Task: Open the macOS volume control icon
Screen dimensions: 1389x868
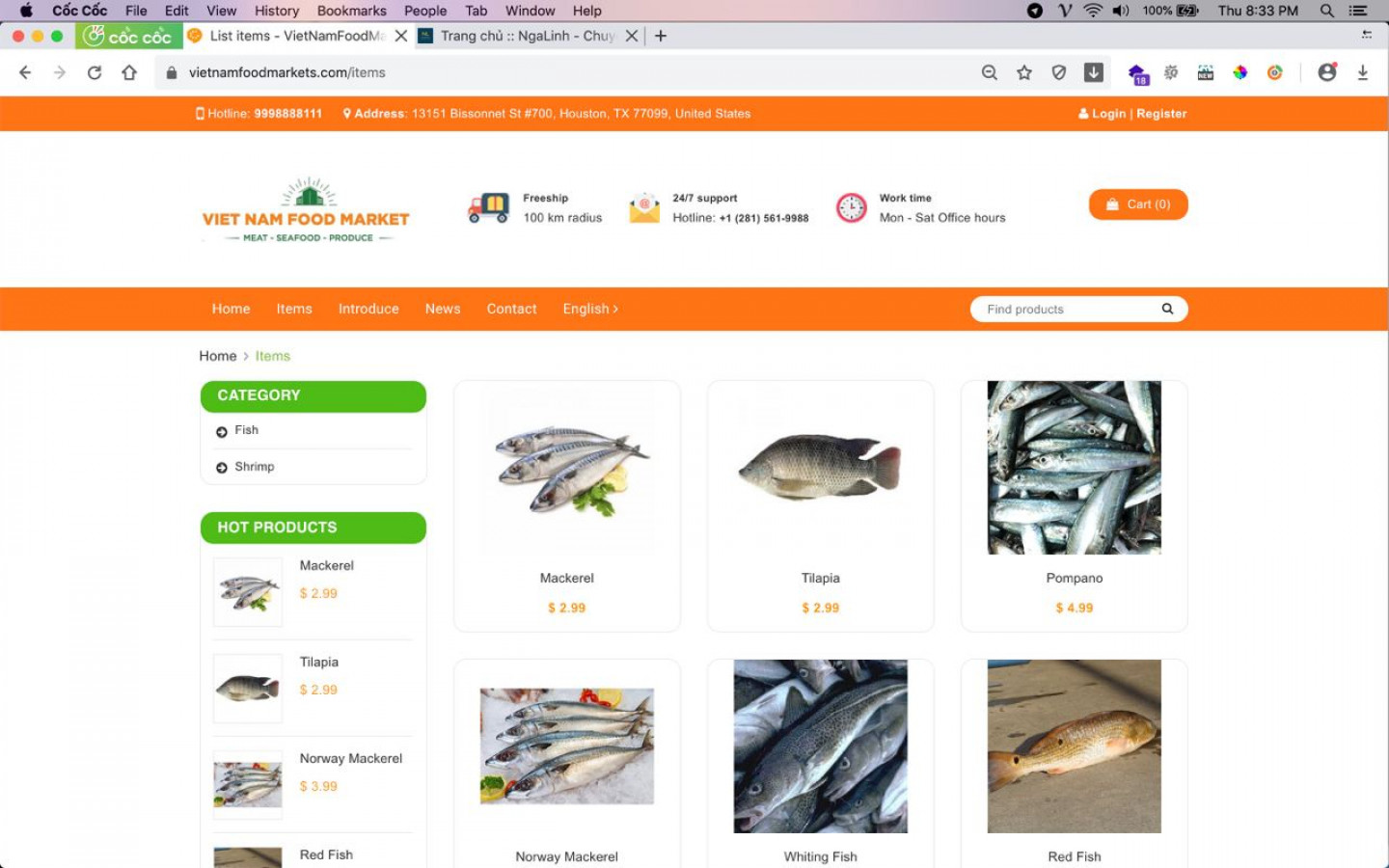Action: [x=1120, y=11]
